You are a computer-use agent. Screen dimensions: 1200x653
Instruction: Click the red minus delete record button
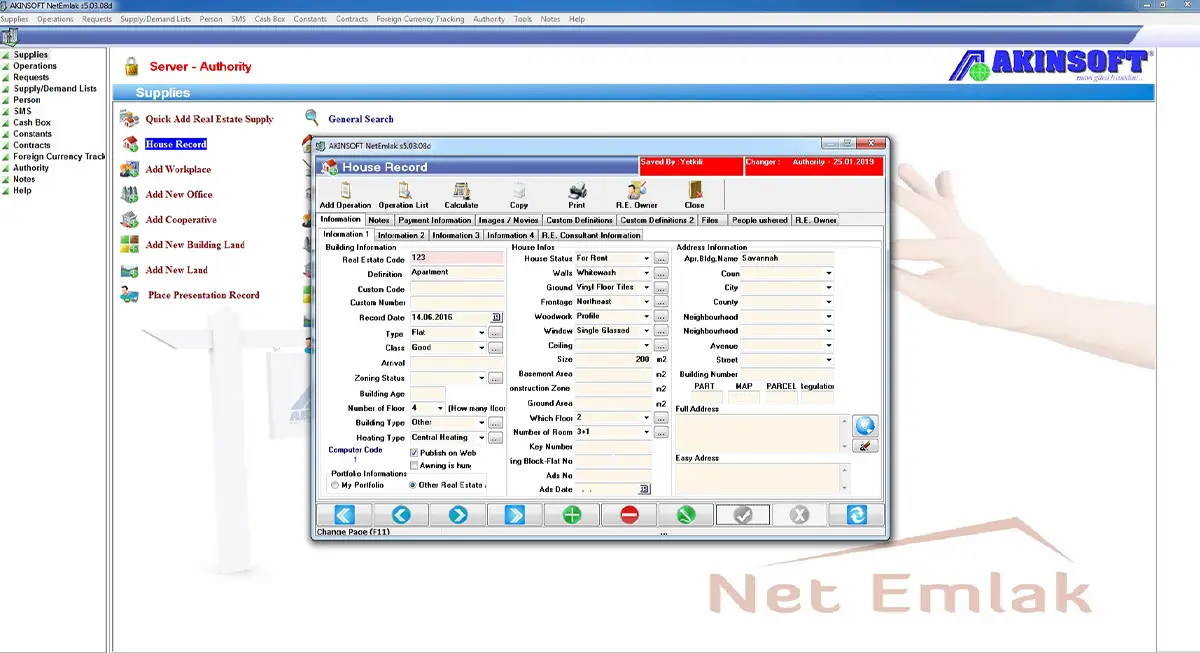coord(629,515)
